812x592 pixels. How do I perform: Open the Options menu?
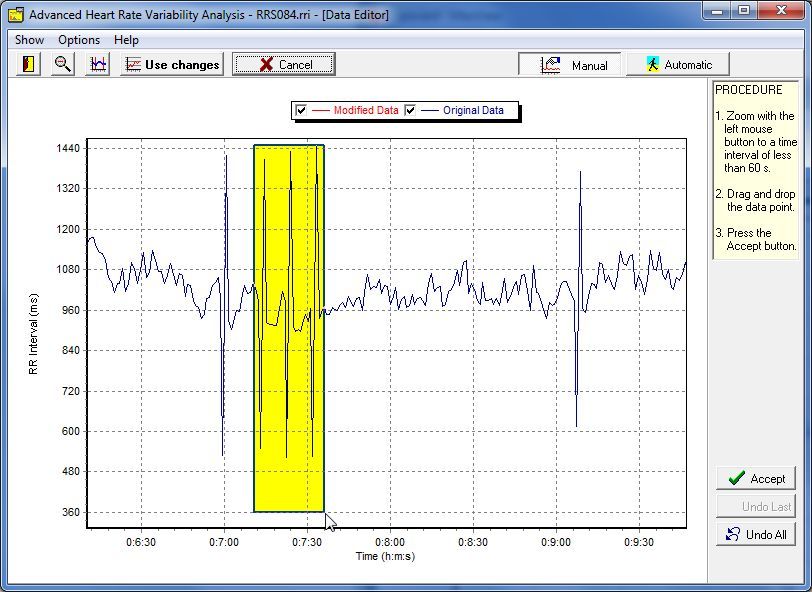click(x=79, y=40)
